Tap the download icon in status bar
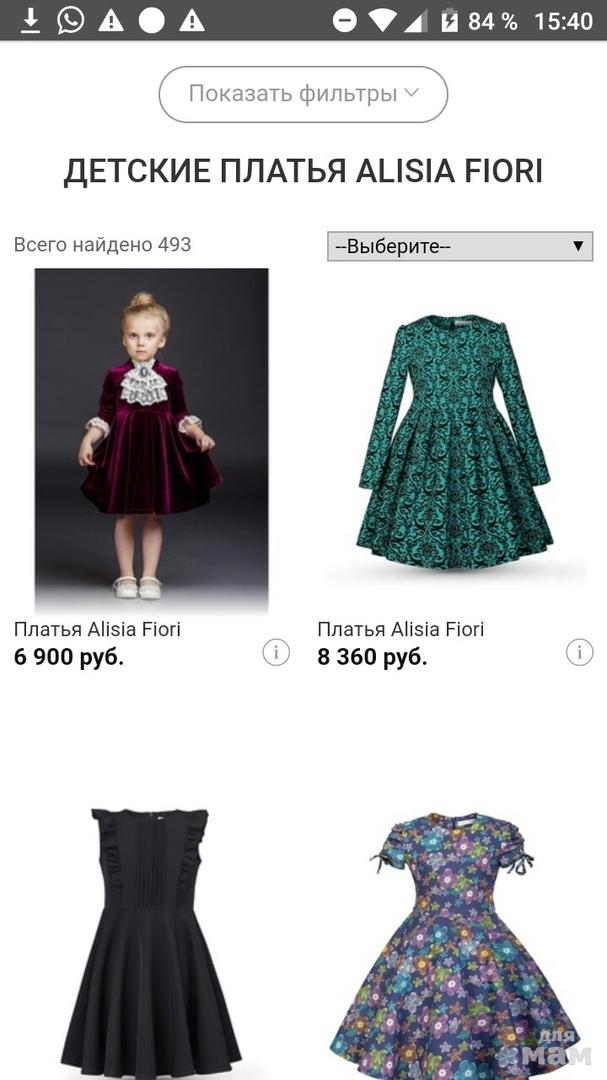This screenshot has width=607, height=1080. (x=31, y=20)
